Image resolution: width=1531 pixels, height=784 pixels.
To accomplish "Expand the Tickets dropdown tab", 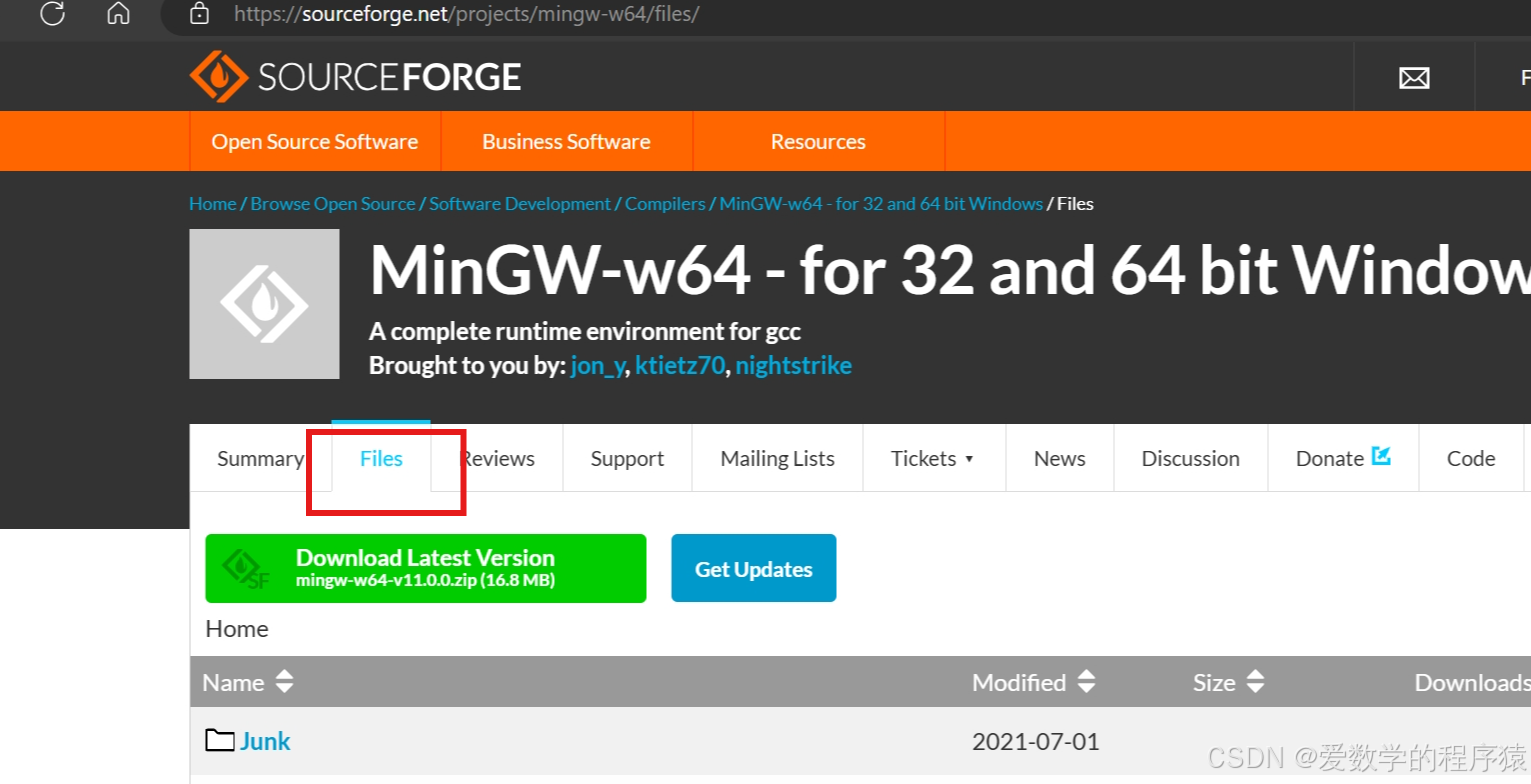I will click(x=933, y=459).
